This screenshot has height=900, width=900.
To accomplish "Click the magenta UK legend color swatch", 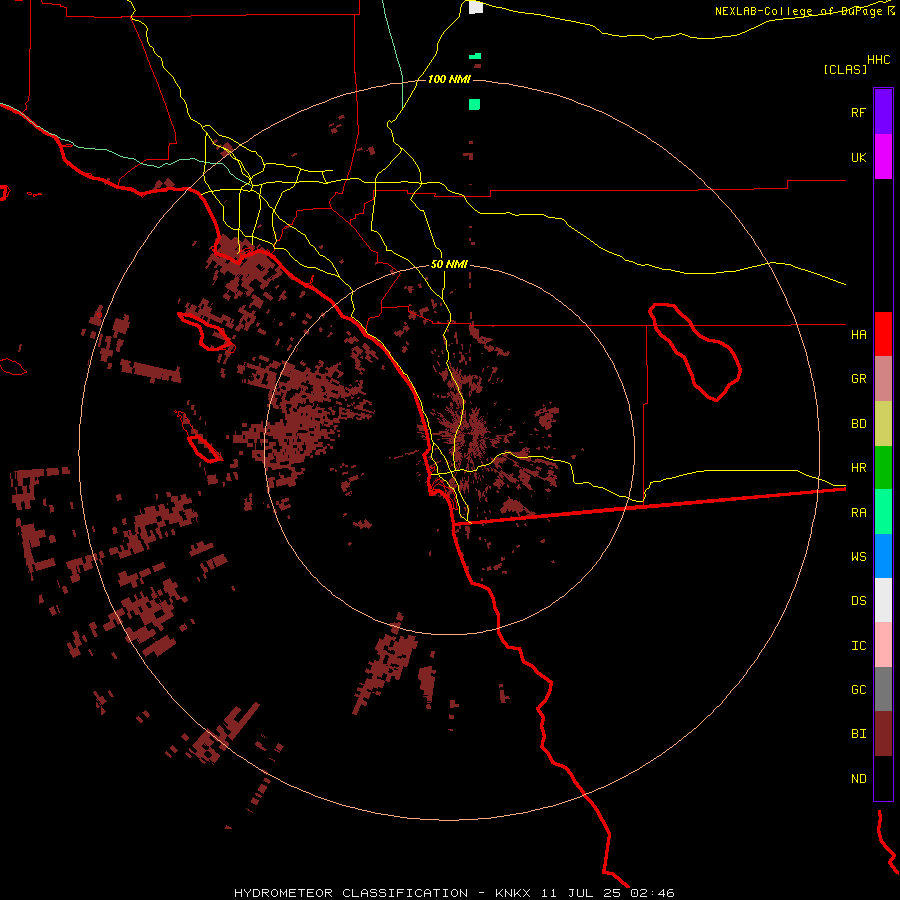I will click(x=883, y=157).
